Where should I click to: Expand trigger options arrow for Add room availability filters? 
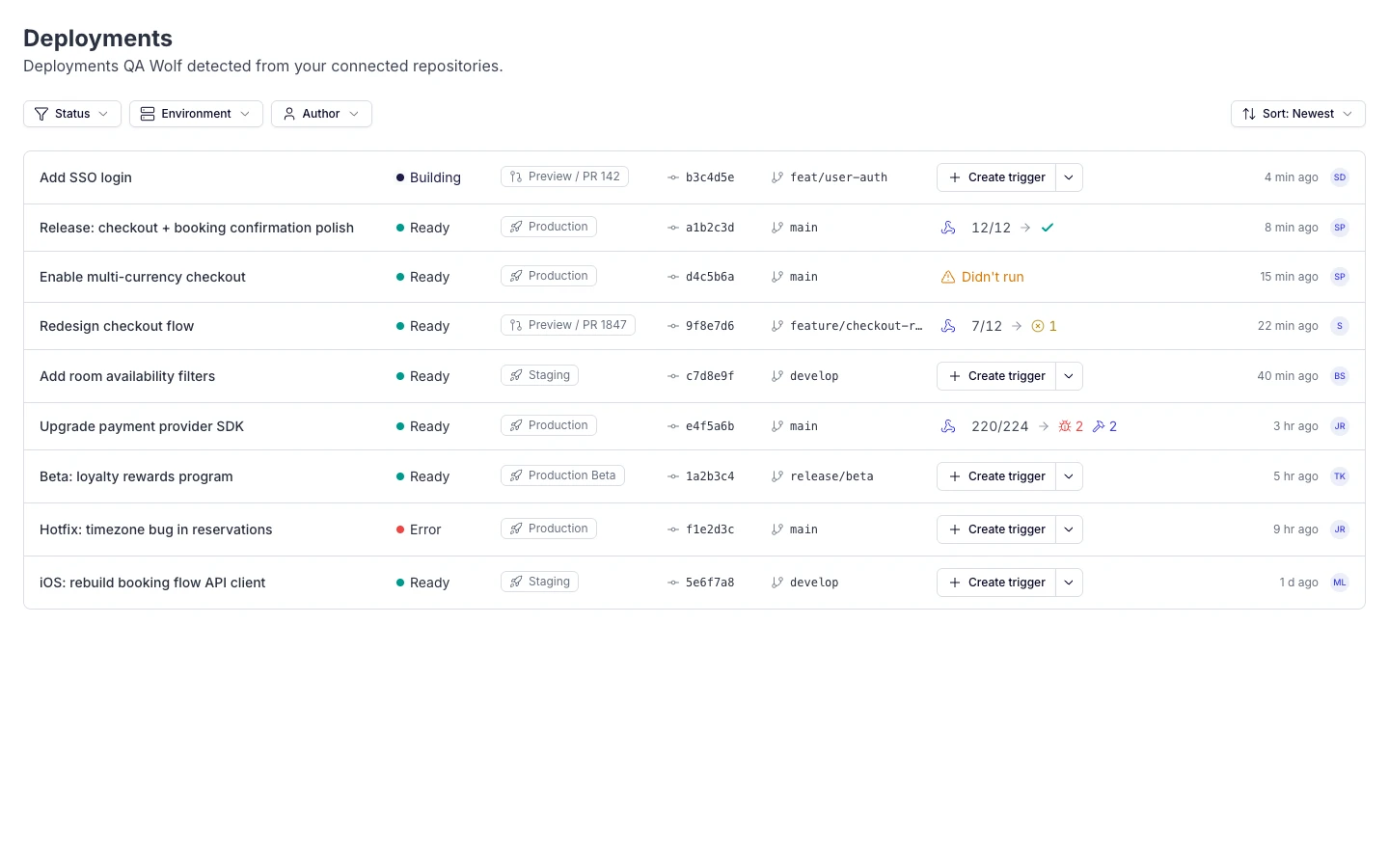tap(1069, 376)
